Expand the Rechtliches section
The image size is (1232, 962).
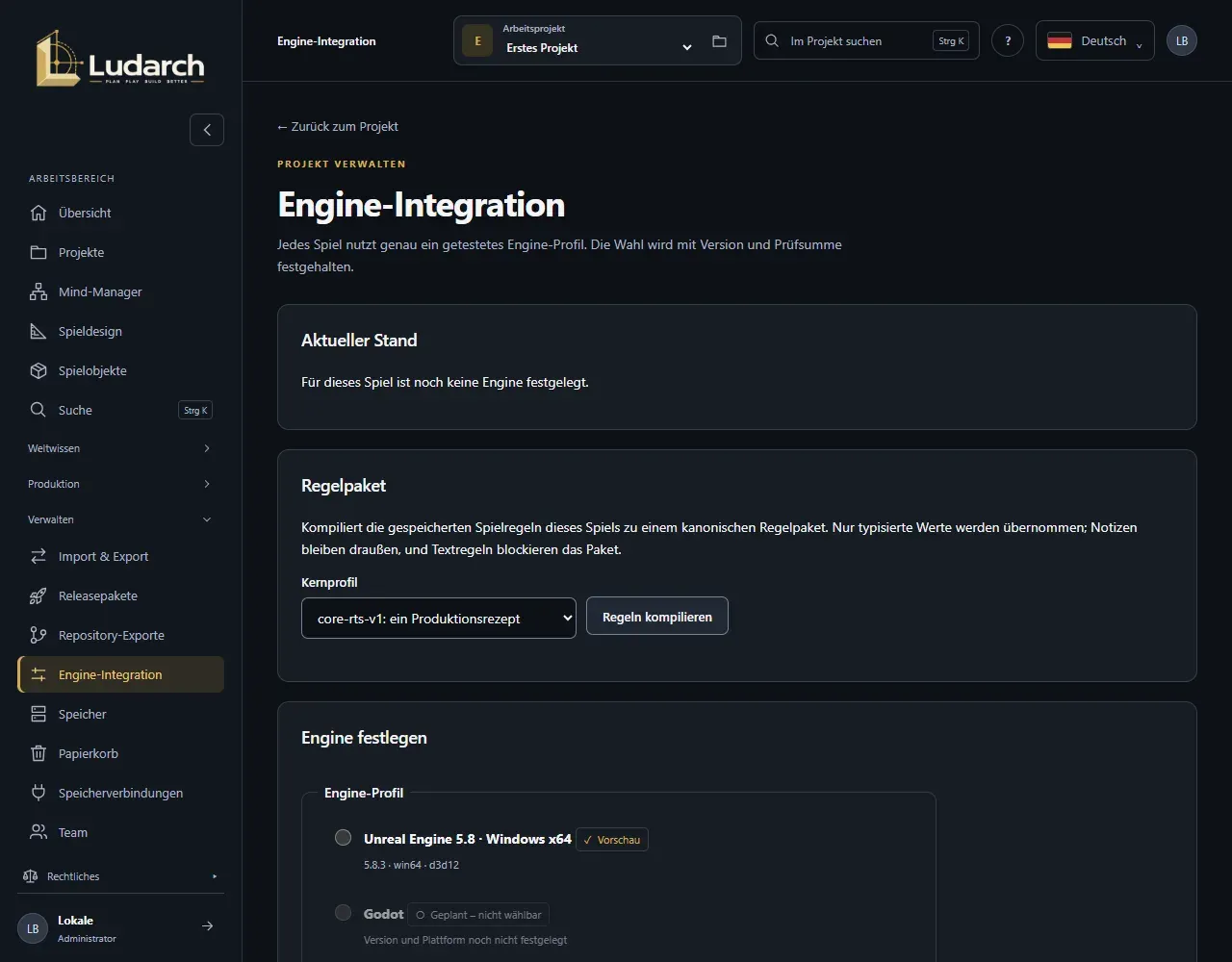pos(120,876)
